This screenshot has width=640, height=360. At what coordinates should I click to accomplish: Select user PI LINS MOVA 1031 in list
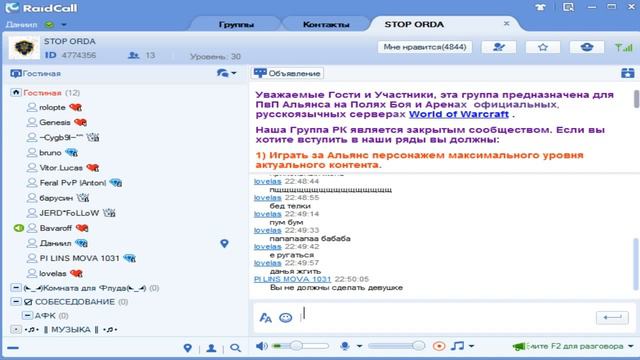click(80, 258)
